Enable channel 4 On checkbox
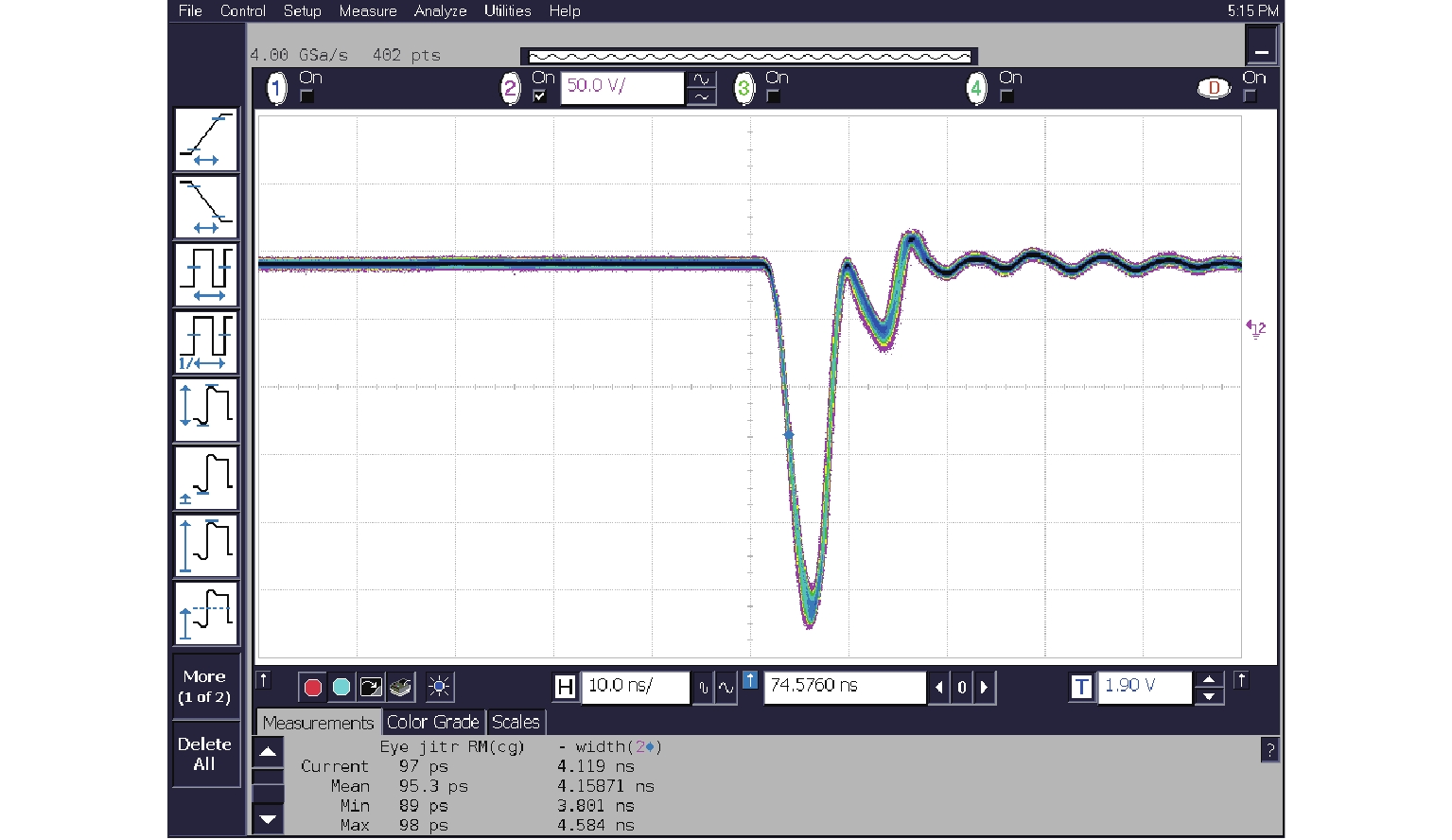1452x840 pixels. (x=1006, y=96)
